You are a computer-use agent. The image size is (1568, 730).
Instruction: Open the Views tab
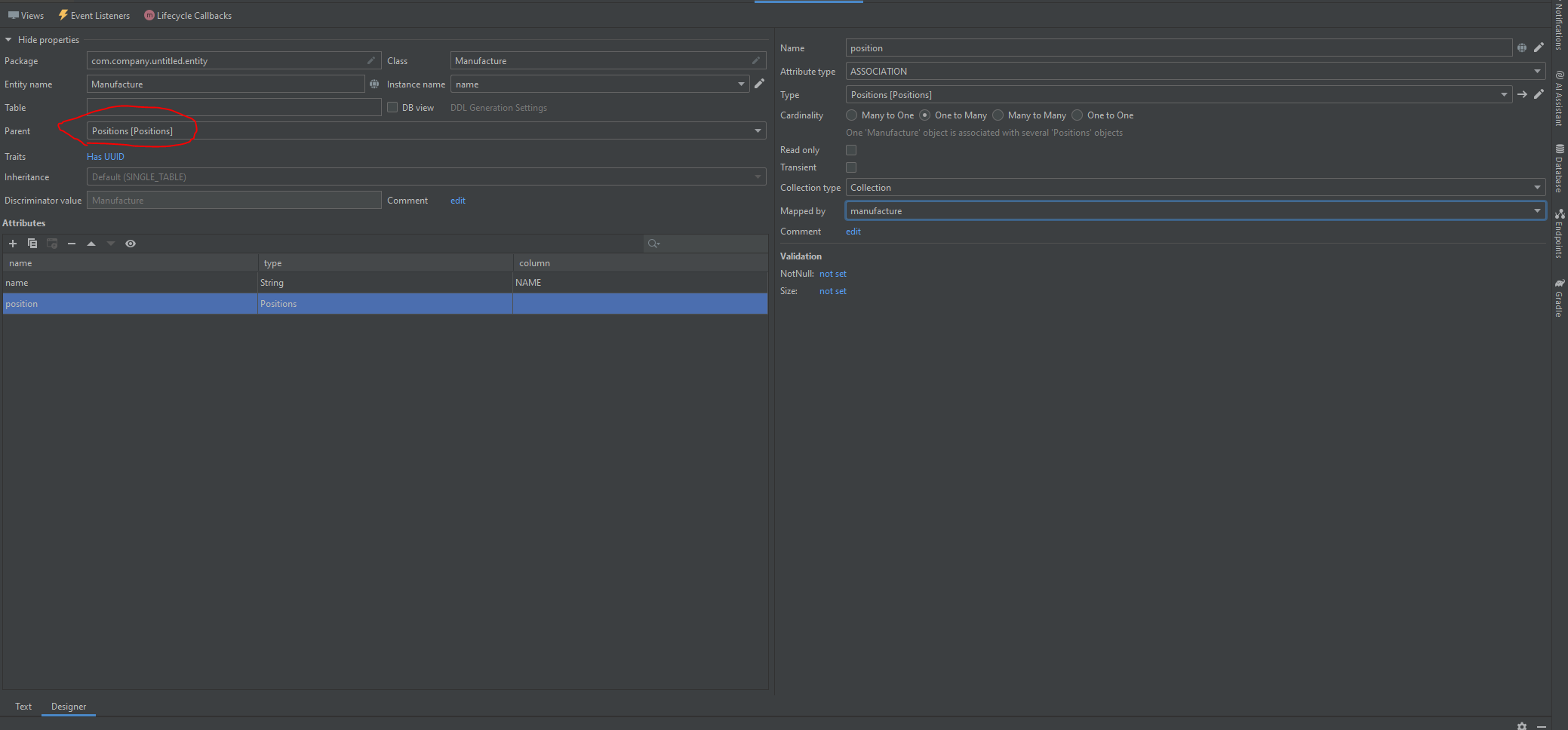[26, 16]
